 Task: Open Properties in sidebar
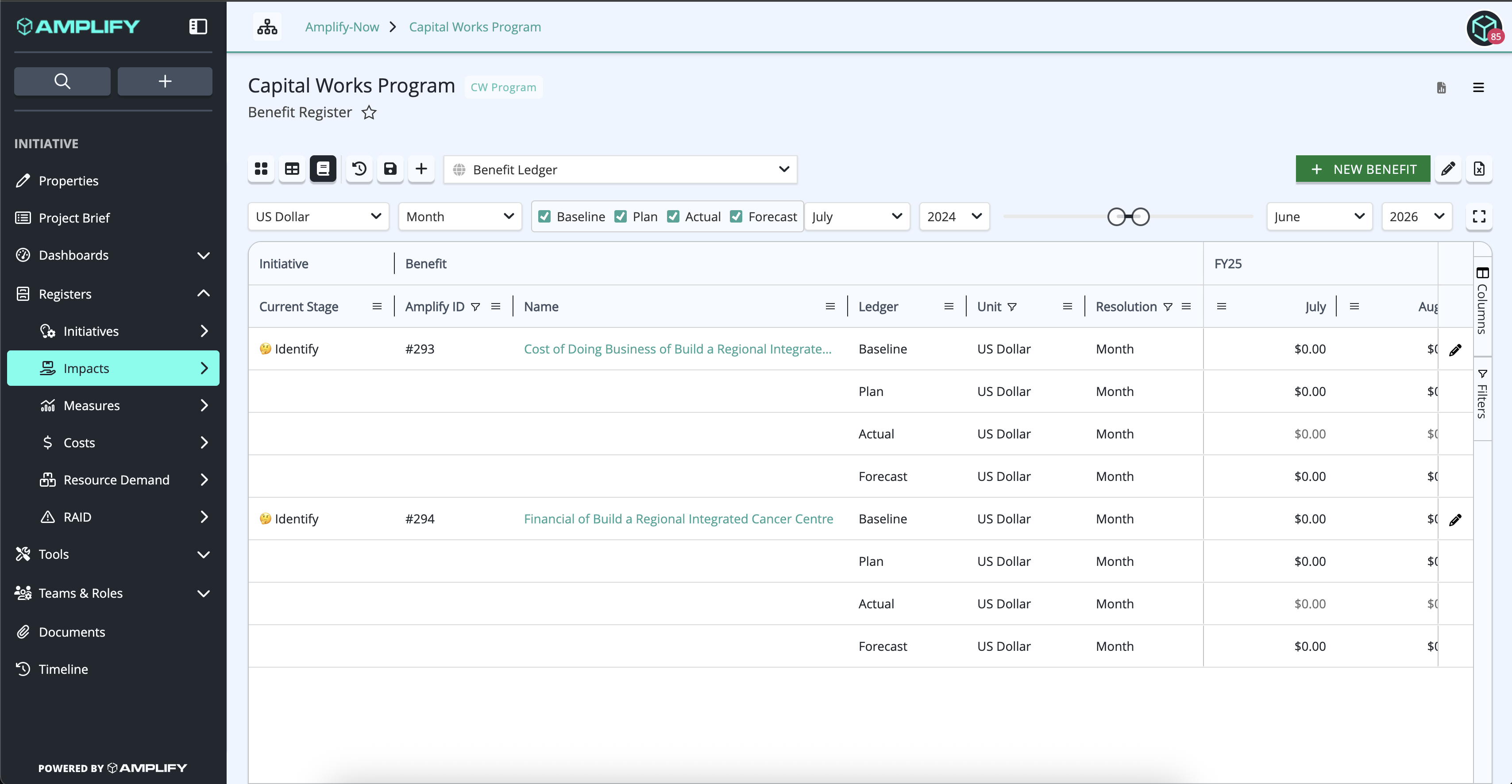[x=113, y=181]
